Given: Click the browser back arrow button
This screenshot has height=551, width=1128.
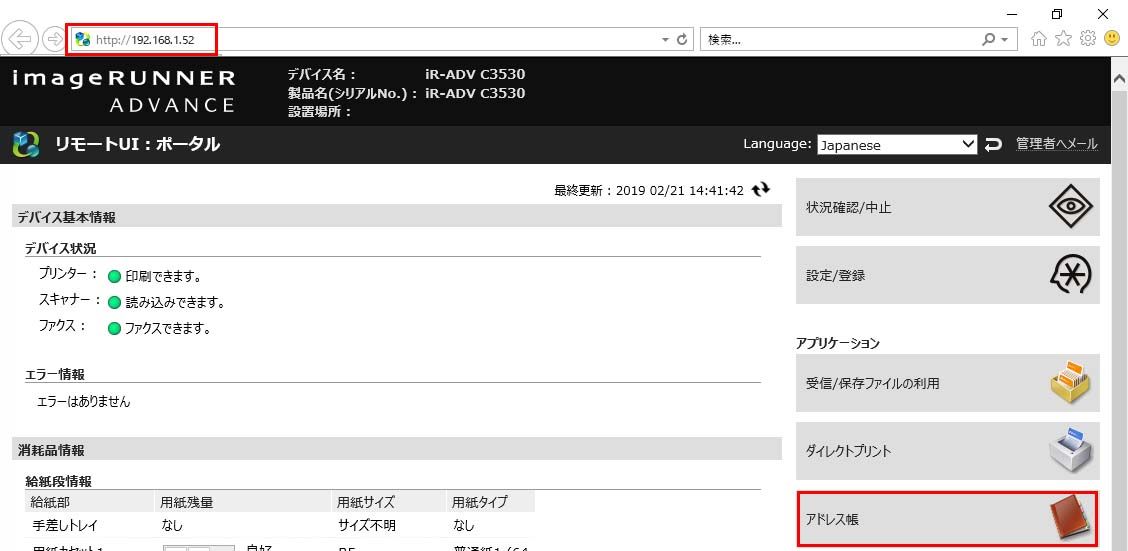Looking at the screenshot, I should [19, 40].
